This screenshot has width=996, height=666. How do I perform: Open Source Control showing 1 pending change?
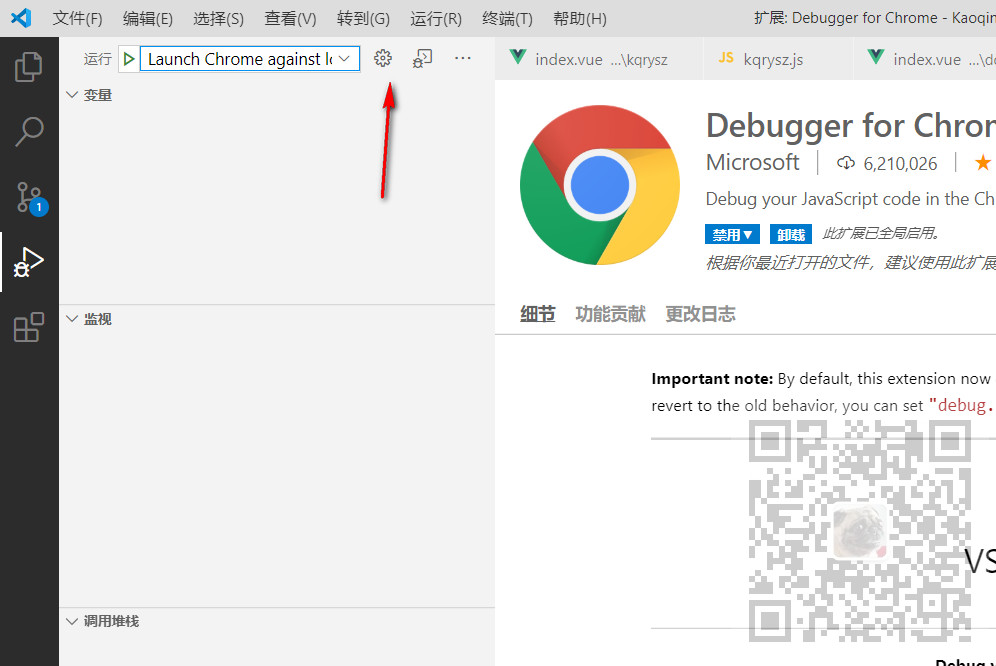[28, 197]
